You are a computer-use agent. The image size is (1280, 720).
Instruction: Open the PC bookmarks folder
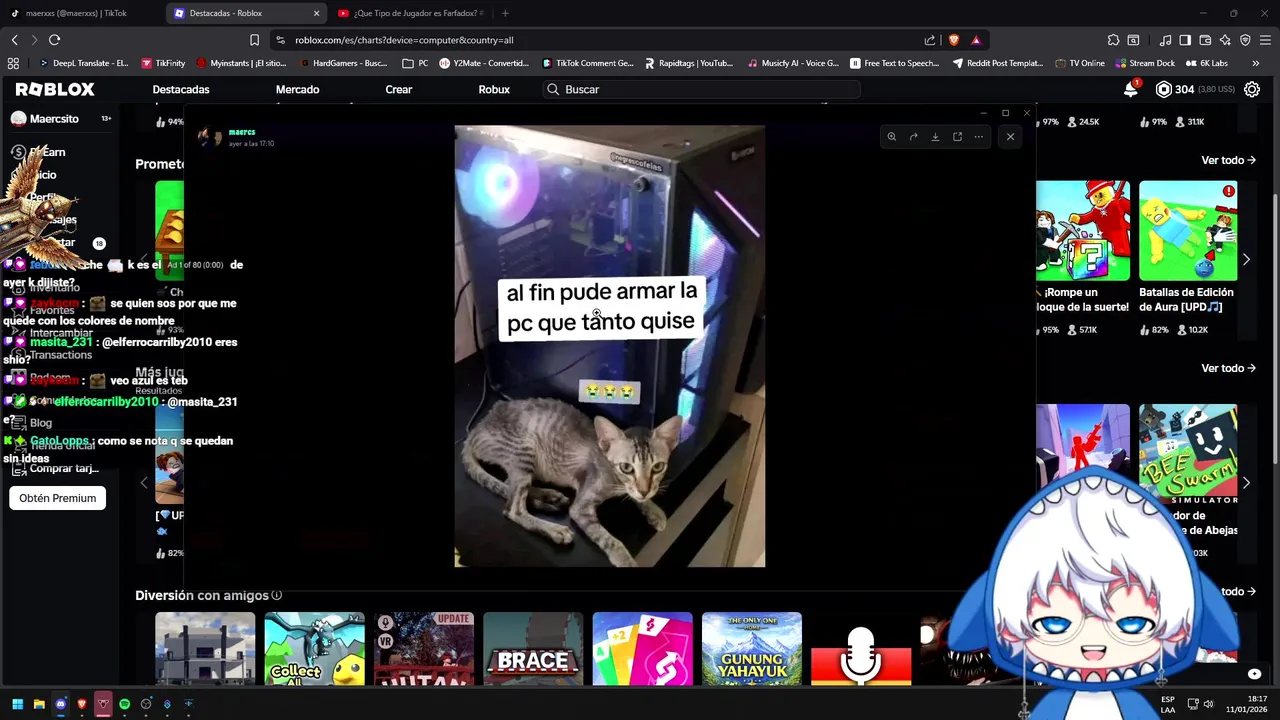click(415, 63)
